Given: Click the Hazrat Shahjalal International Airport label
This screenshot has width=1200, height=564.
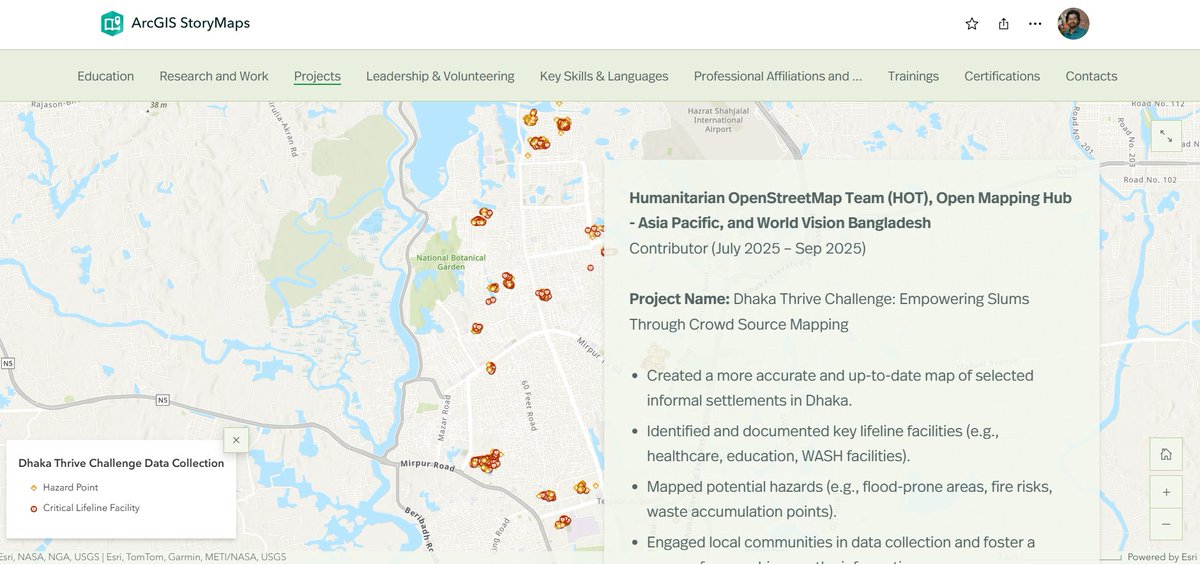Looking at the screenshot, I should (718, 119).
